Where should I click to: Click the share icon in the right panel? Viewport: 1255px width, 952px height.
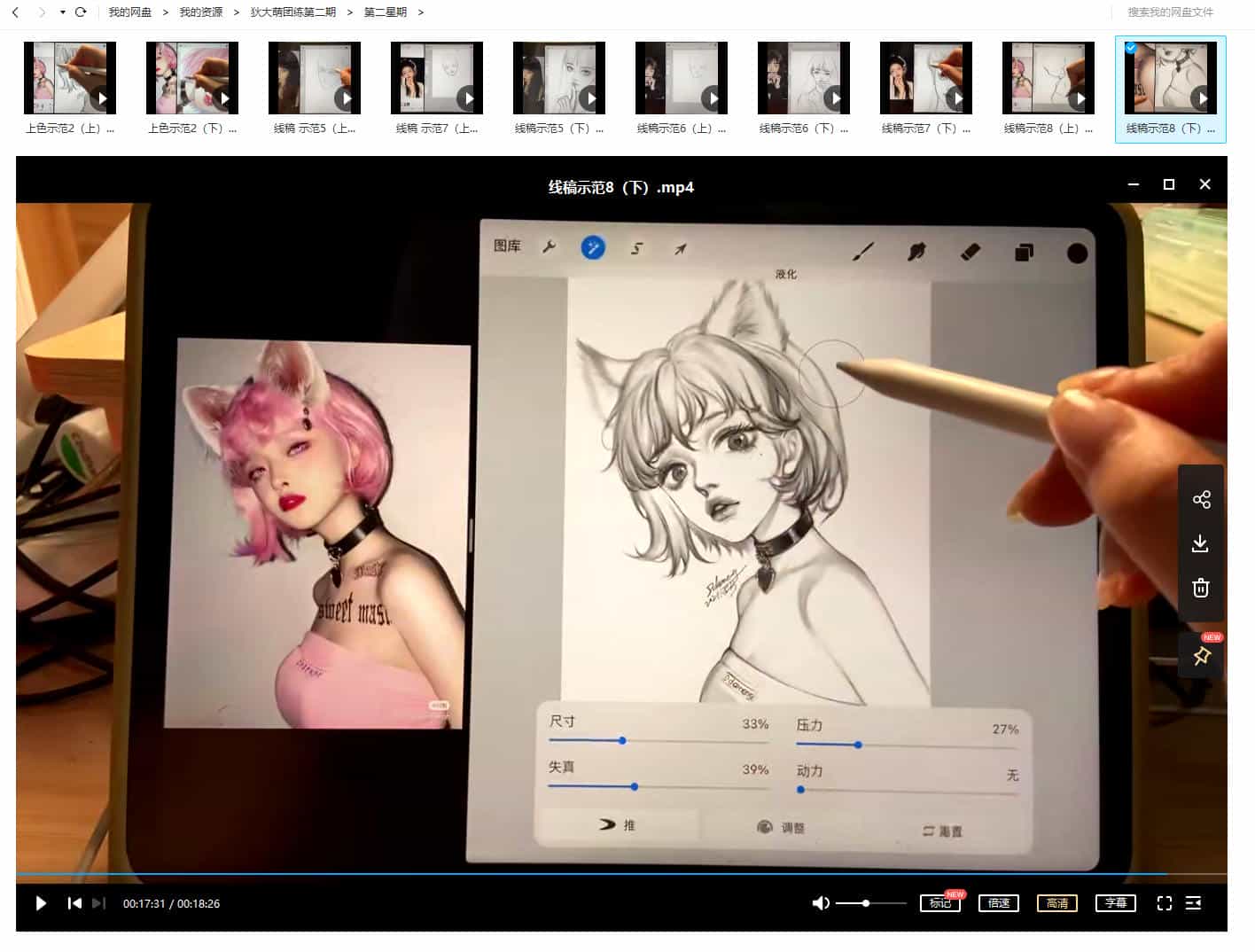pos(1201,498)
